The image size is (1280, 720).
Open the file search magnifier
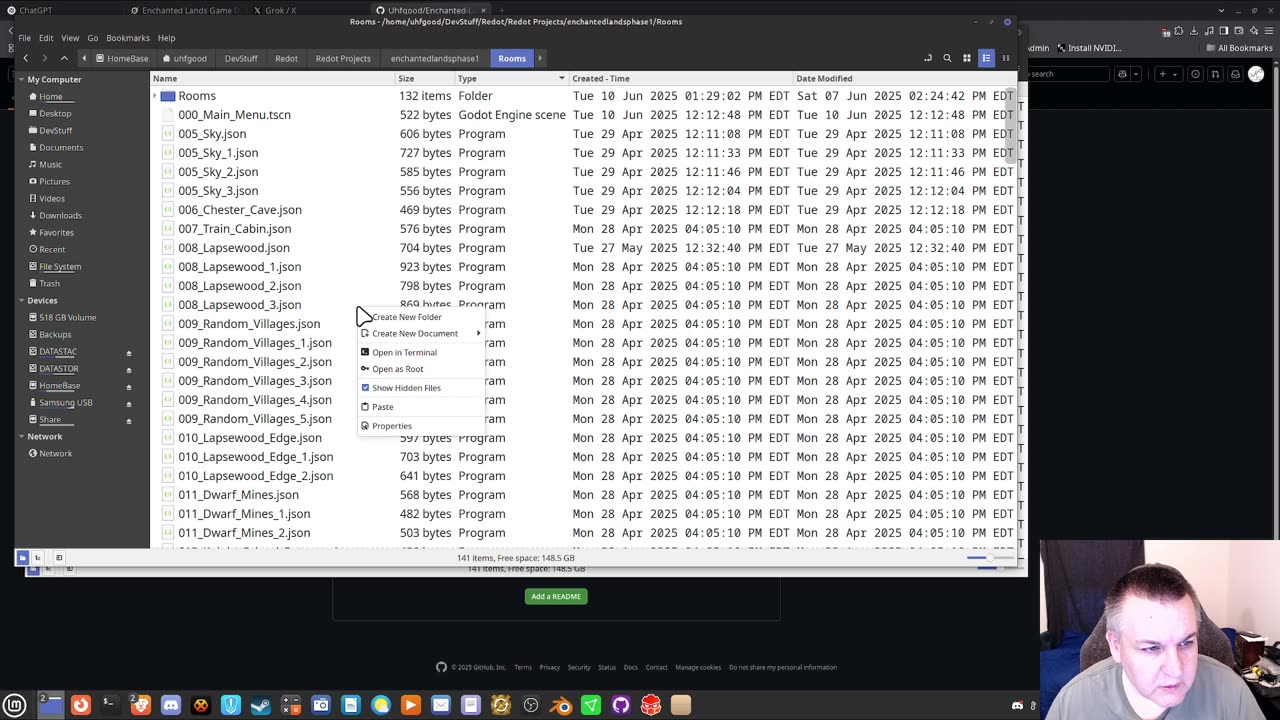pyautogui.click(x=947, y=58)
